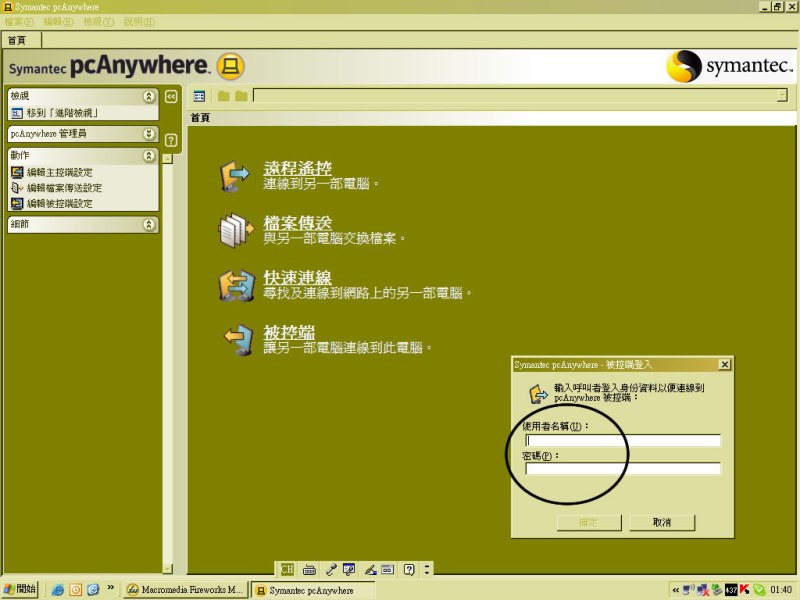This screenshot has height=600, width=800.
Task: Click the sidebar scrollbar up arrow
Action: click(167, 159)
